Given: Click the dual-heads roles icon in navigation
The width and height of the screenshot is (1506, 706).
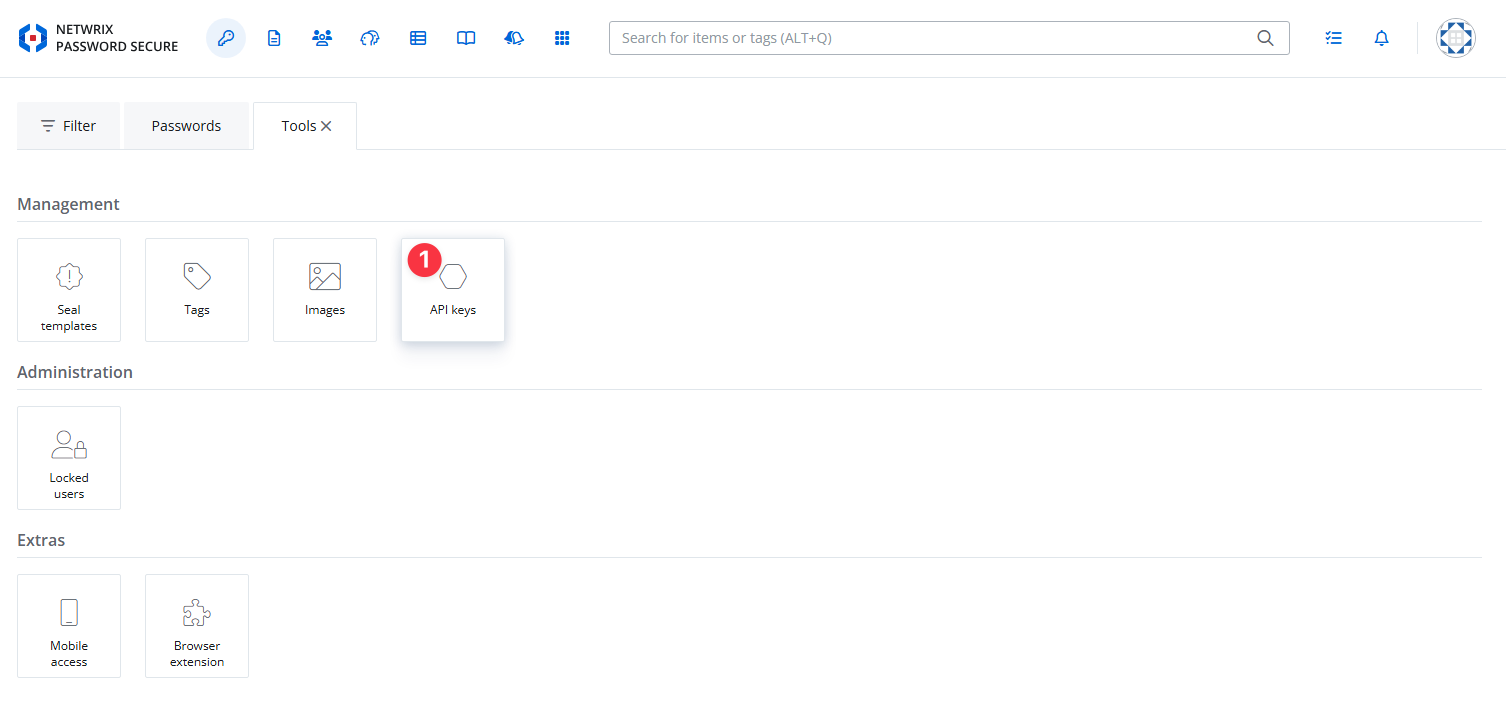Looking at the screenshot, I should [369, 37].
